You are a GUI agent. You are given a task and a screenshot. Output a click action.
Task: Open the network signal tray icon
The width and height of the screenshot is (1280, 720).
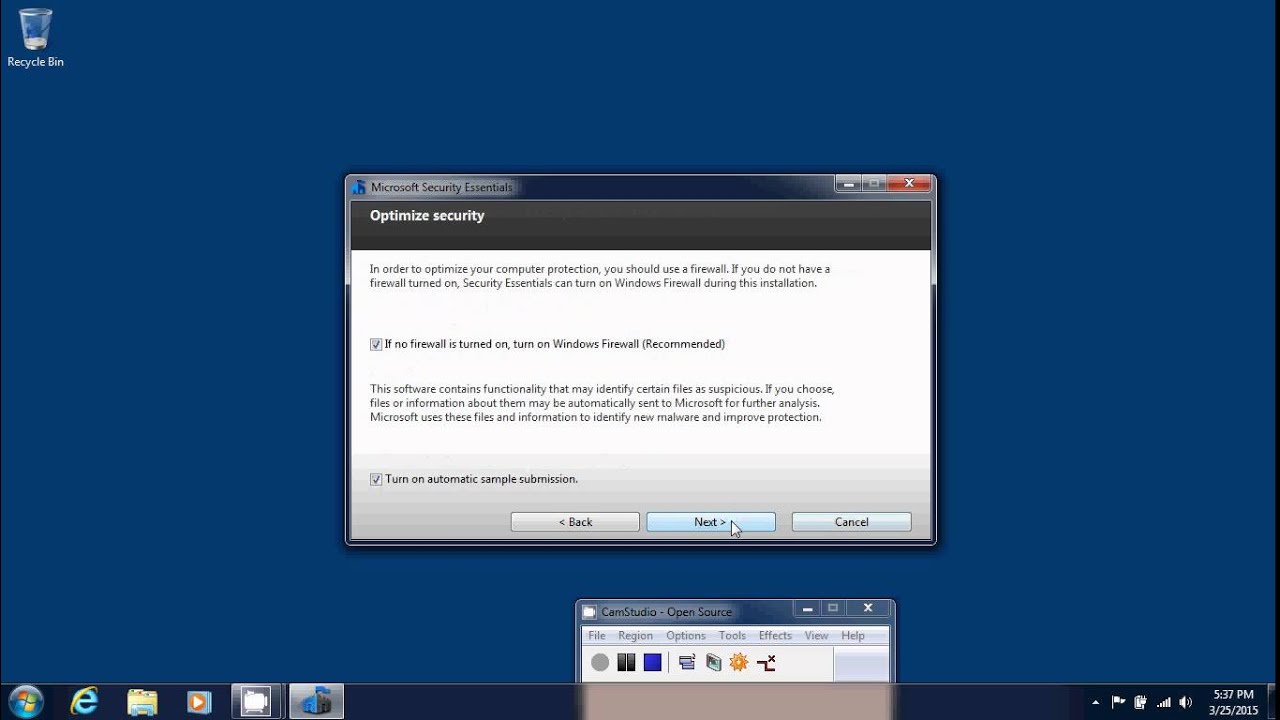click(1163, 702)
